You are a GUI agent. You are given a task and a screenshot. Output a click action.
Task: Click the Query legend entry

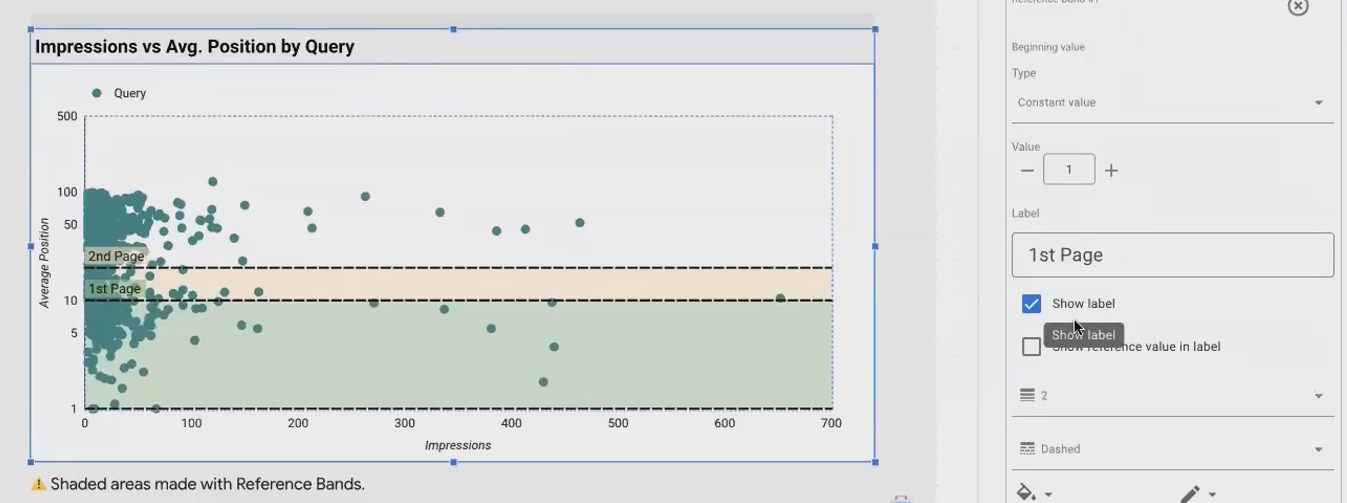[x=120, y=93]
